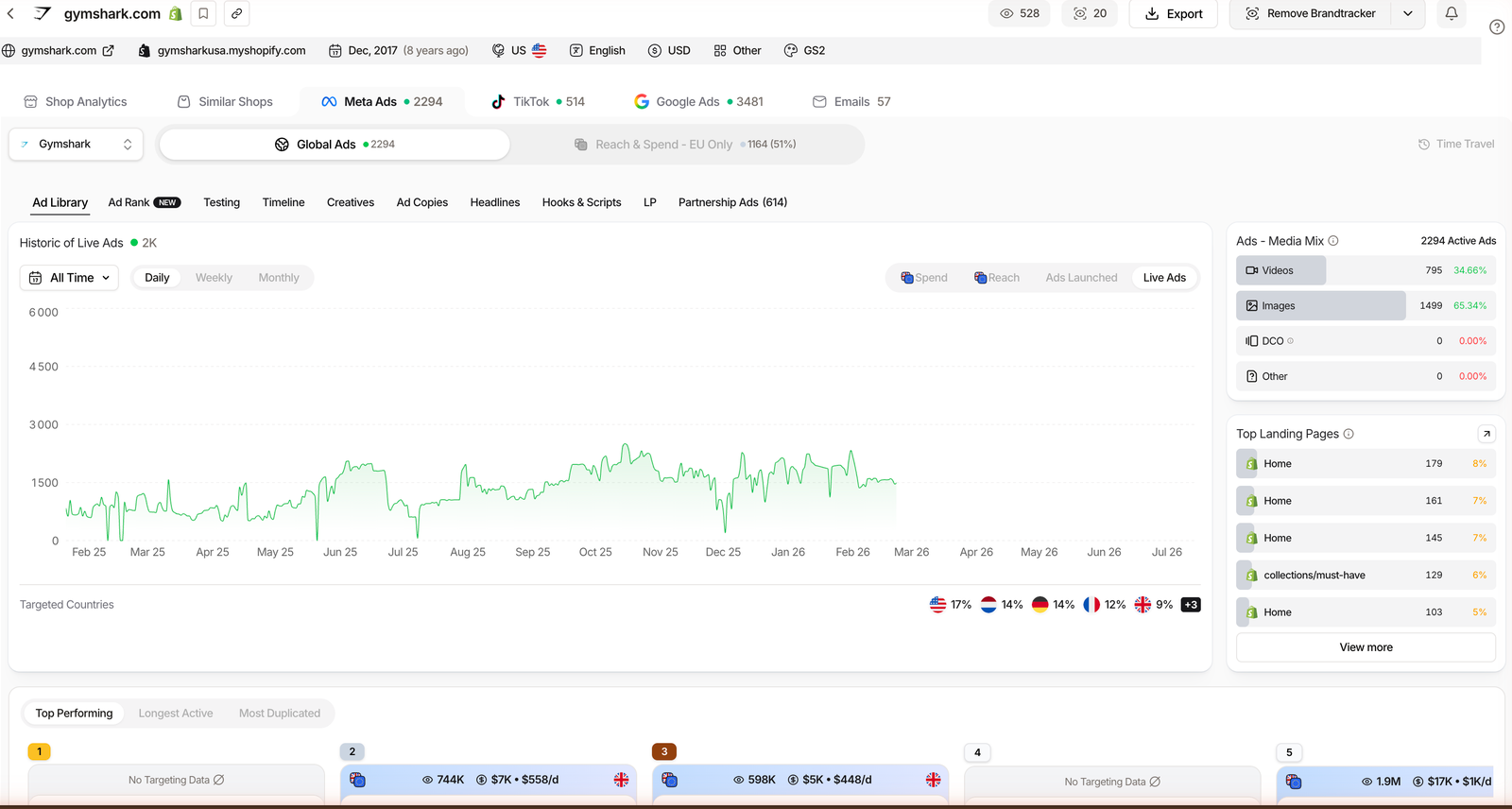Open the Hooks & Scripts tab
The height and width of the screenshot is (809, 1512).
coord(581,202)
